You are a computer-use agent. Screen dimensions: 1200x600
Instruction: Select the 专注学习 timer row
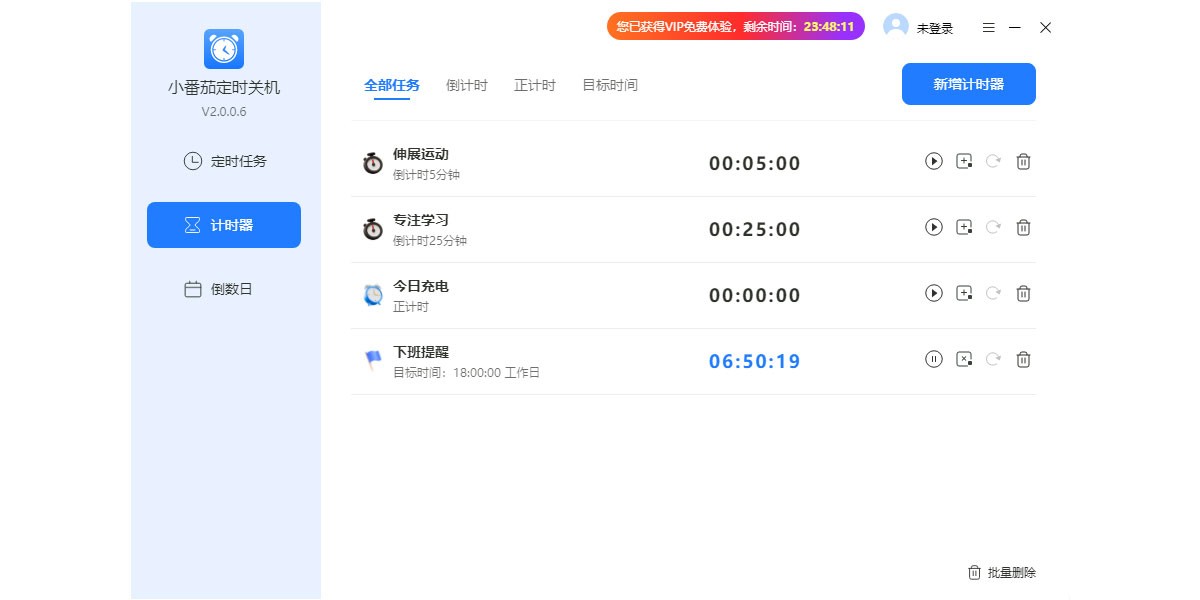click(x=600, y=228)
